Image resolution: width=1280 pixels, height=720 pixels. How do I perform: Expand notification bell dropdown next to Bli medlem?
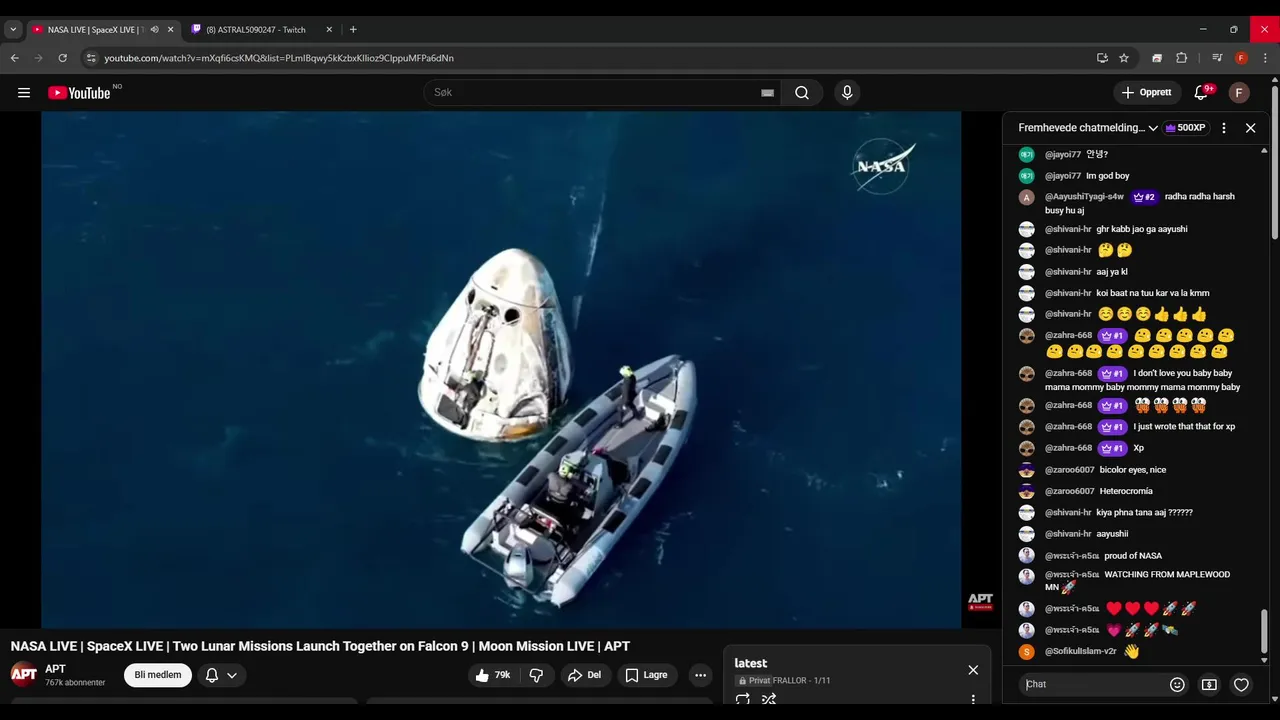(222, 675)
